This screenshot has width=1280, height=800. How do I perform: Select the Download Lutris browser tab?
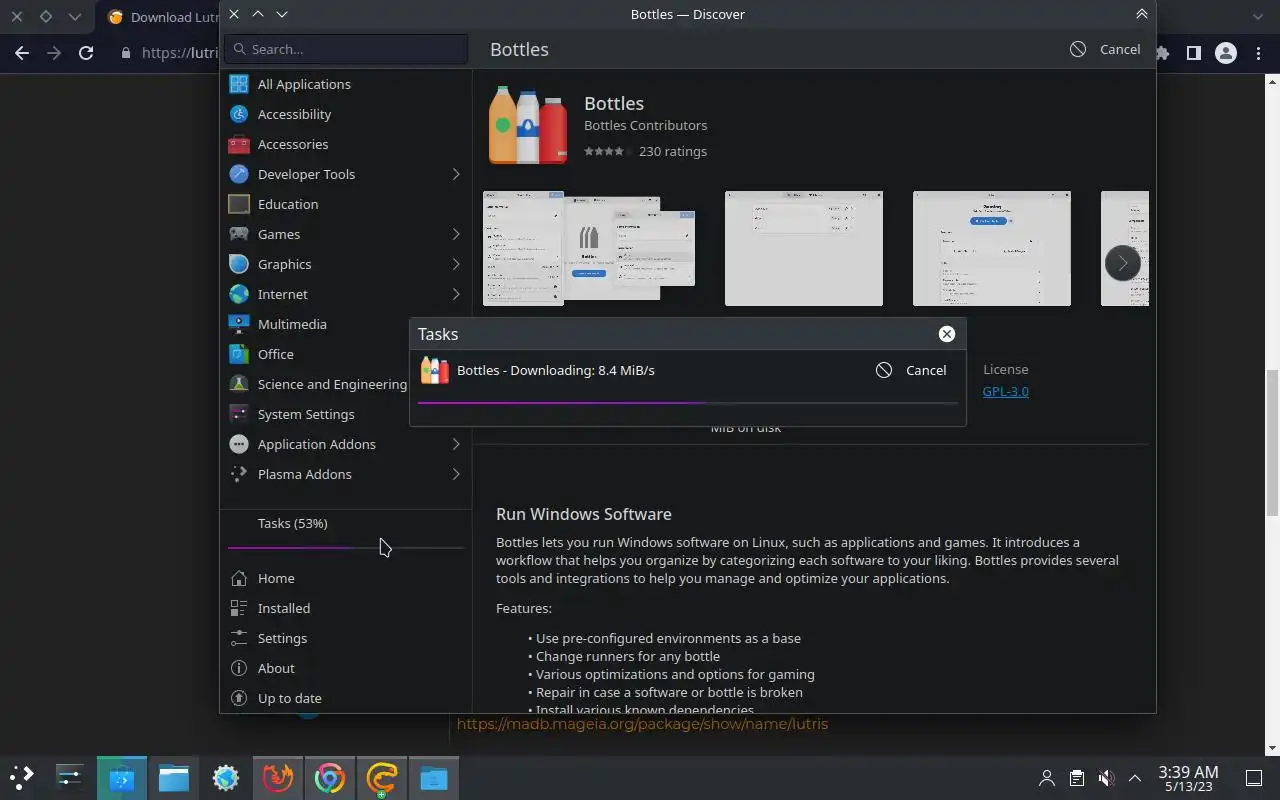pyautogui.click(x=160, y=17)
